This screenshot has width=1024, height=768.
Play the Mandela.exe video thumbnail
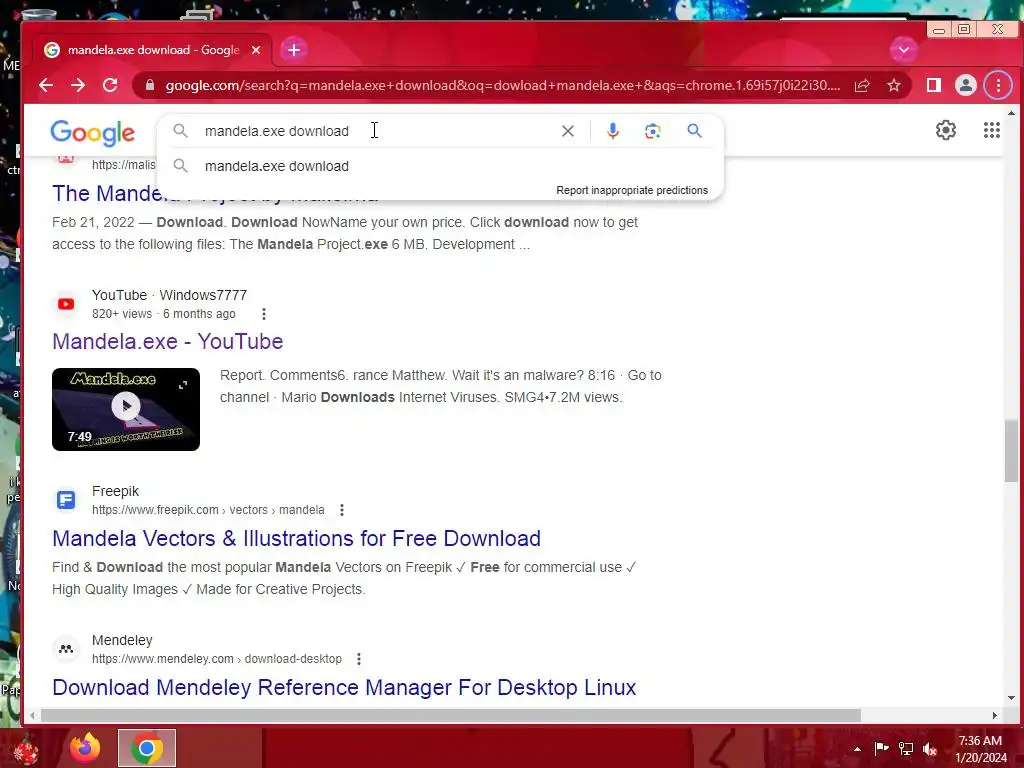click(126, 409)
